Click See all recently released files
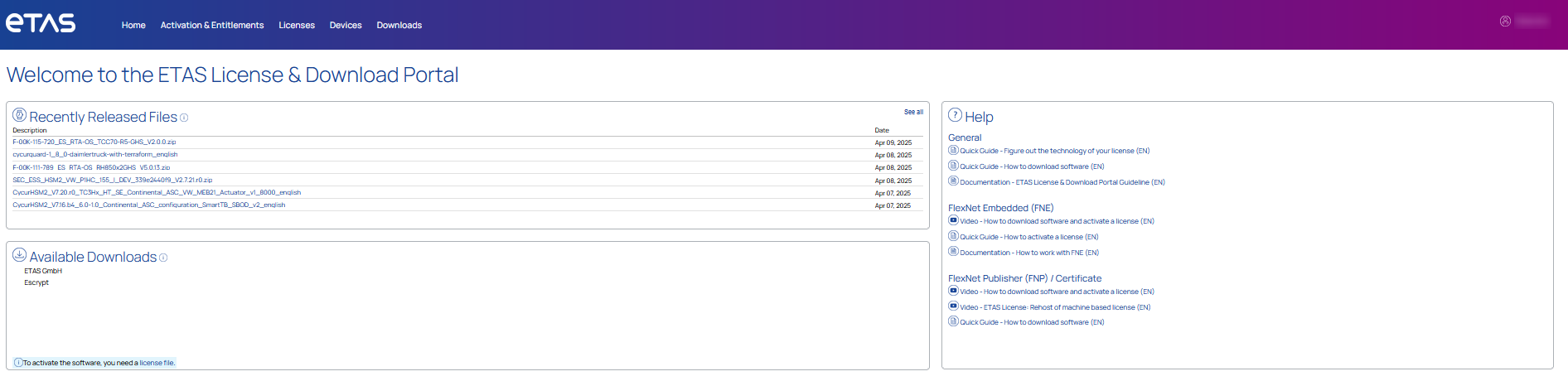Viewport: 1568px width, 381px height. [913, 112]
